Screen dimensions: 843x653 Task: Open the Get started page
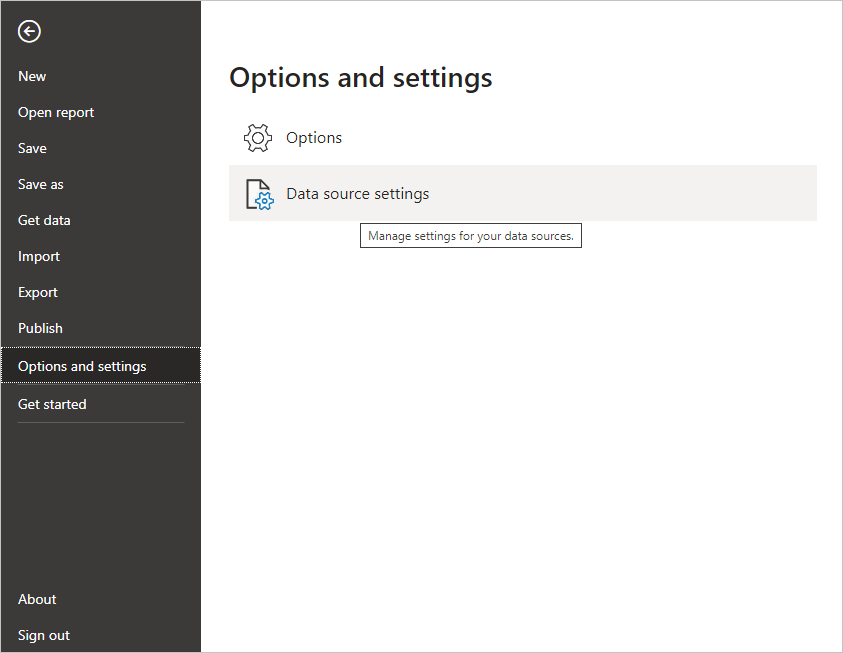click(52, 403)
